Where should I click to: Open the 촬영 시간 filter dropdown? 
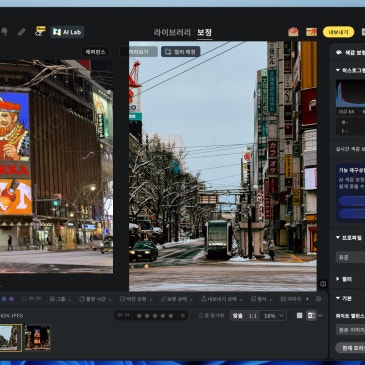pos(95,299)
